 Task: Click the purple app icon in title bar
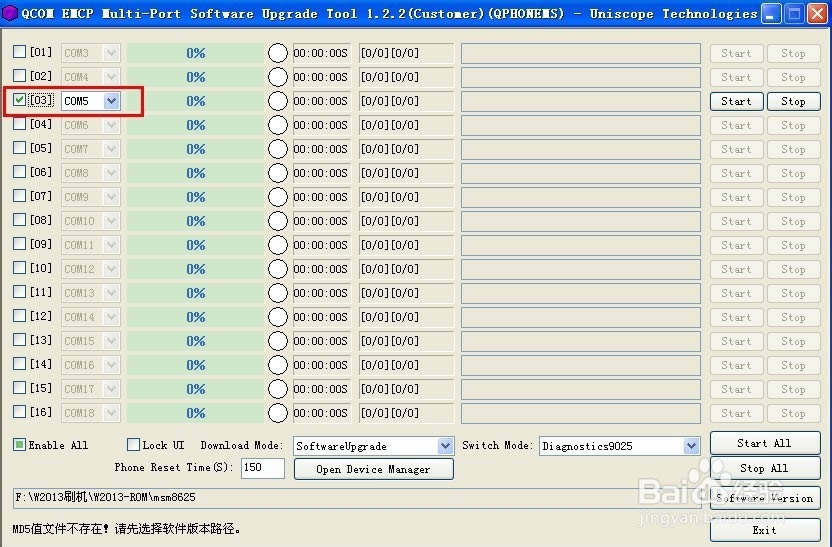click(x=11, y=14)
